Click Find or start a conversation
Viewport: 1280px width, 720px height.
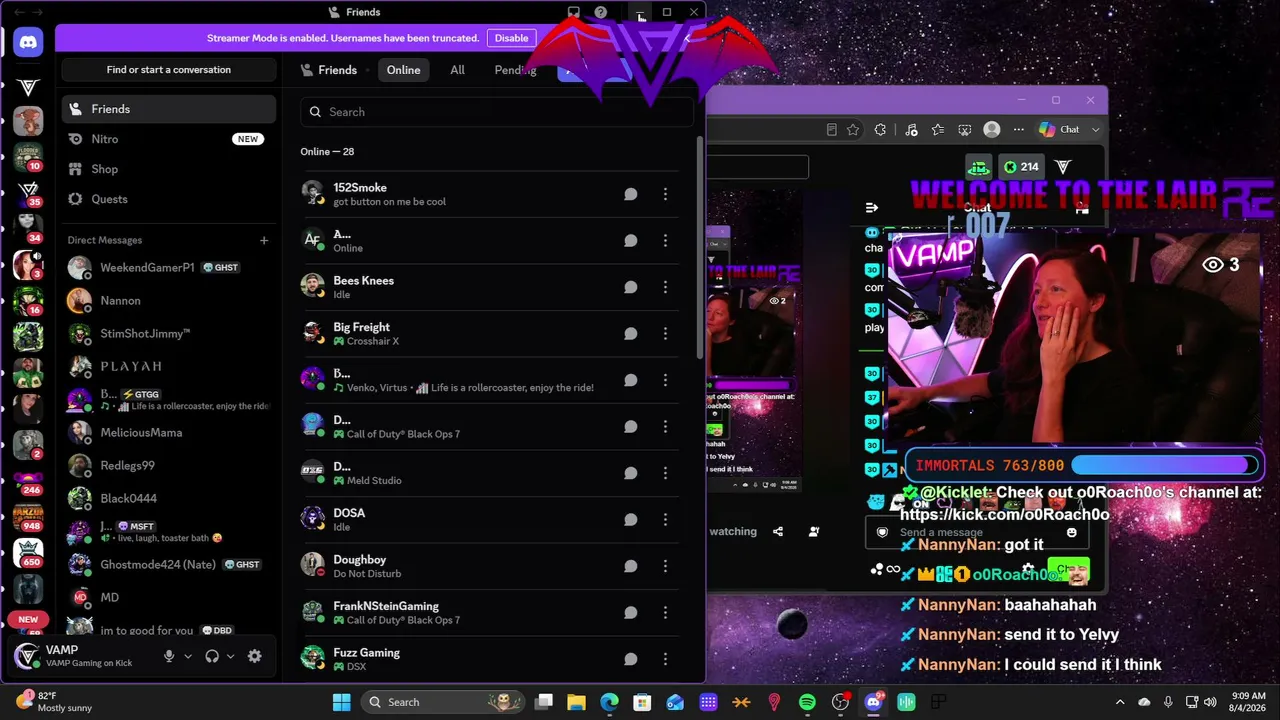[168, 70]
